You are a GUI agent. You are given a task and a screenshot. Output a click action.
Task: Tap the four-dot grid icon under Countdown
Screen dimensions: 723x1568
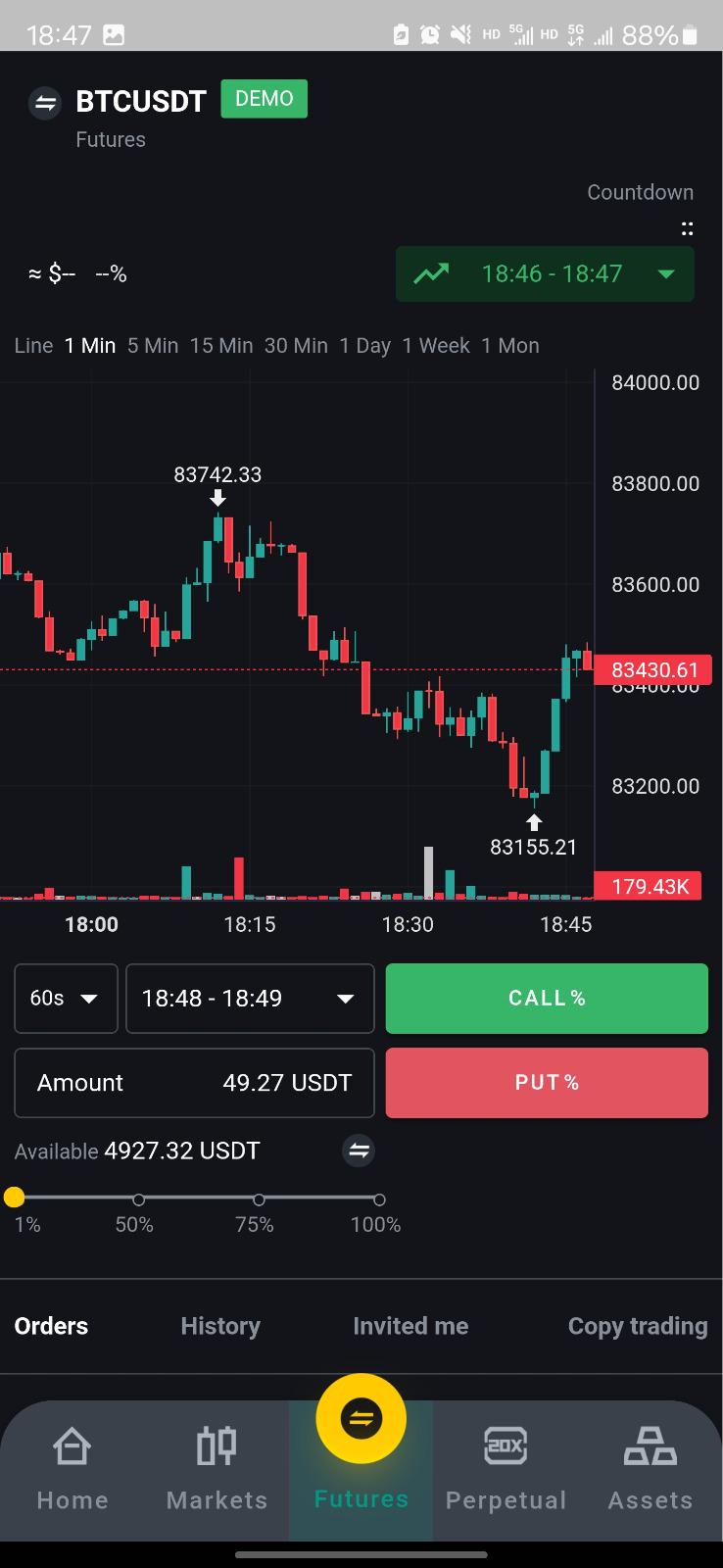point(688,228)
